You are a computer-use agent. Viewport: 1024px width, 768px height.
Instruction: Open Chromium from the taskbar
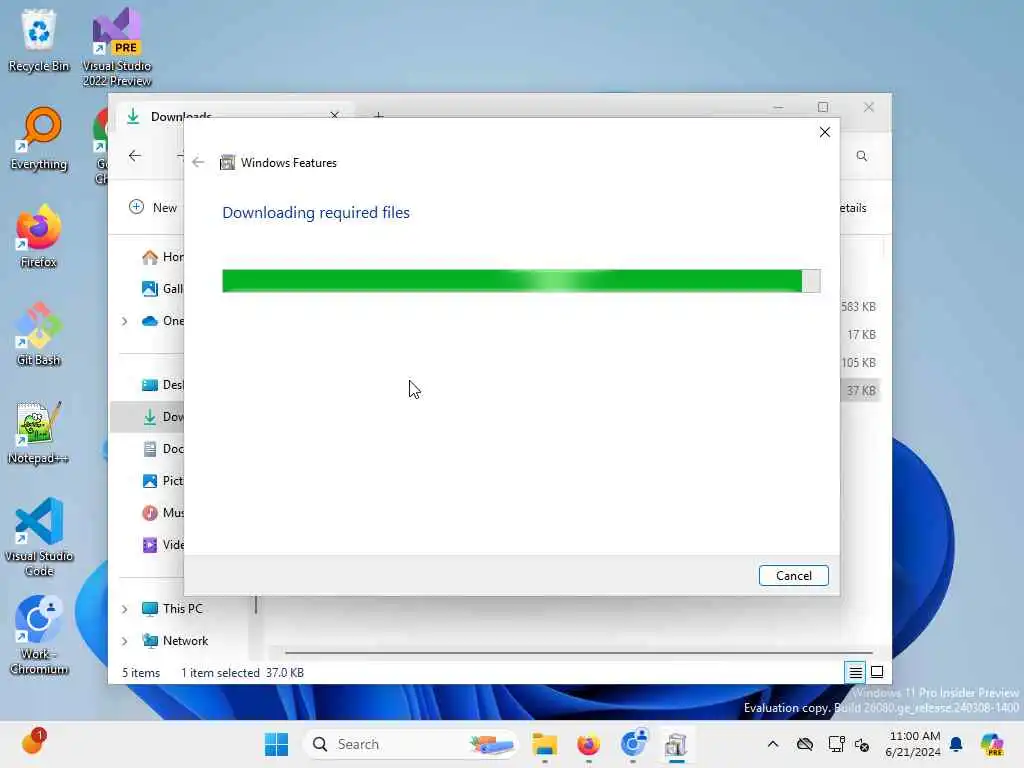(x=632, y=744)
